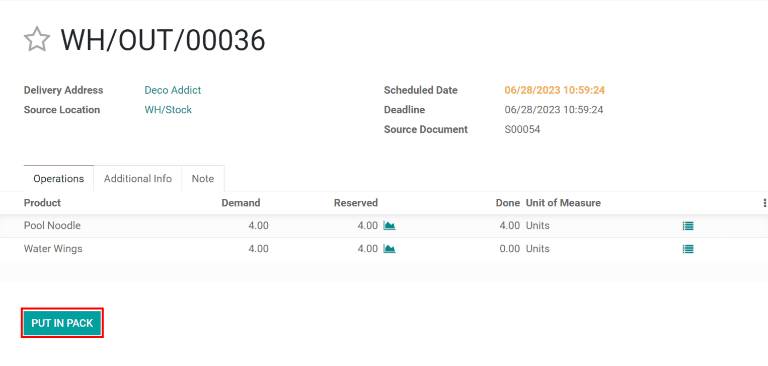Viewport: 768px width, 366px height.
Task: Click the orange scheduled date value
Action: click(554, 90)
